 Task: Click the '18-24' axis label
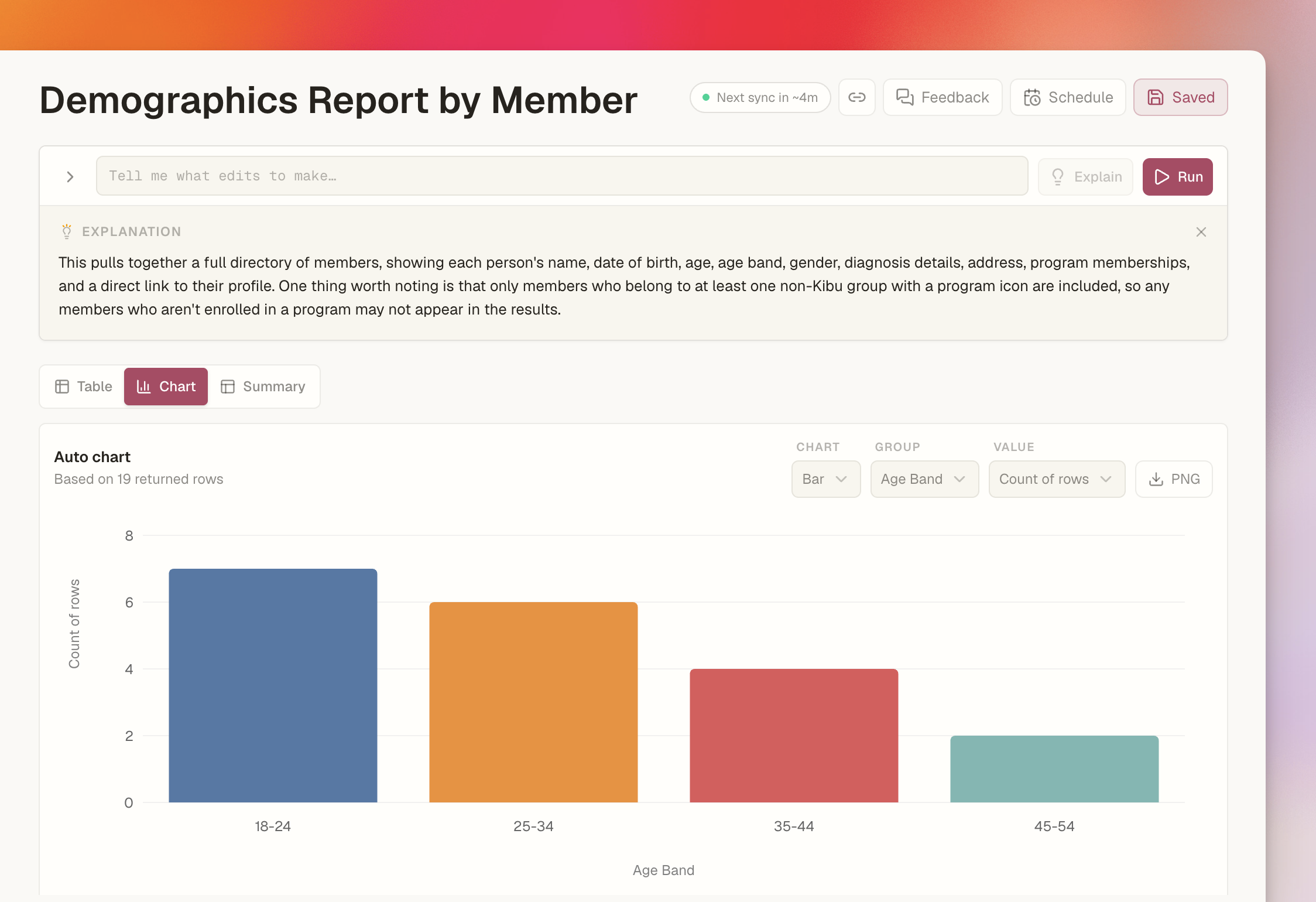(x=273, y=826)
